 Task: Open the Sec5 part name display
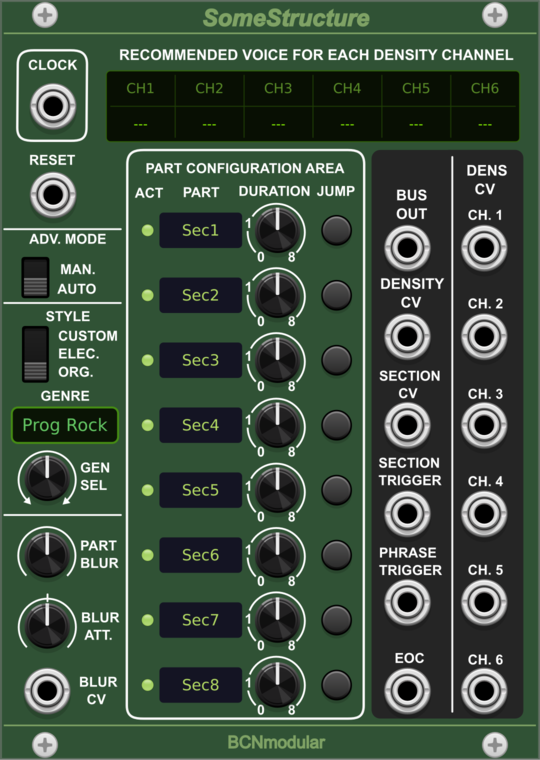tap(201, 490)
